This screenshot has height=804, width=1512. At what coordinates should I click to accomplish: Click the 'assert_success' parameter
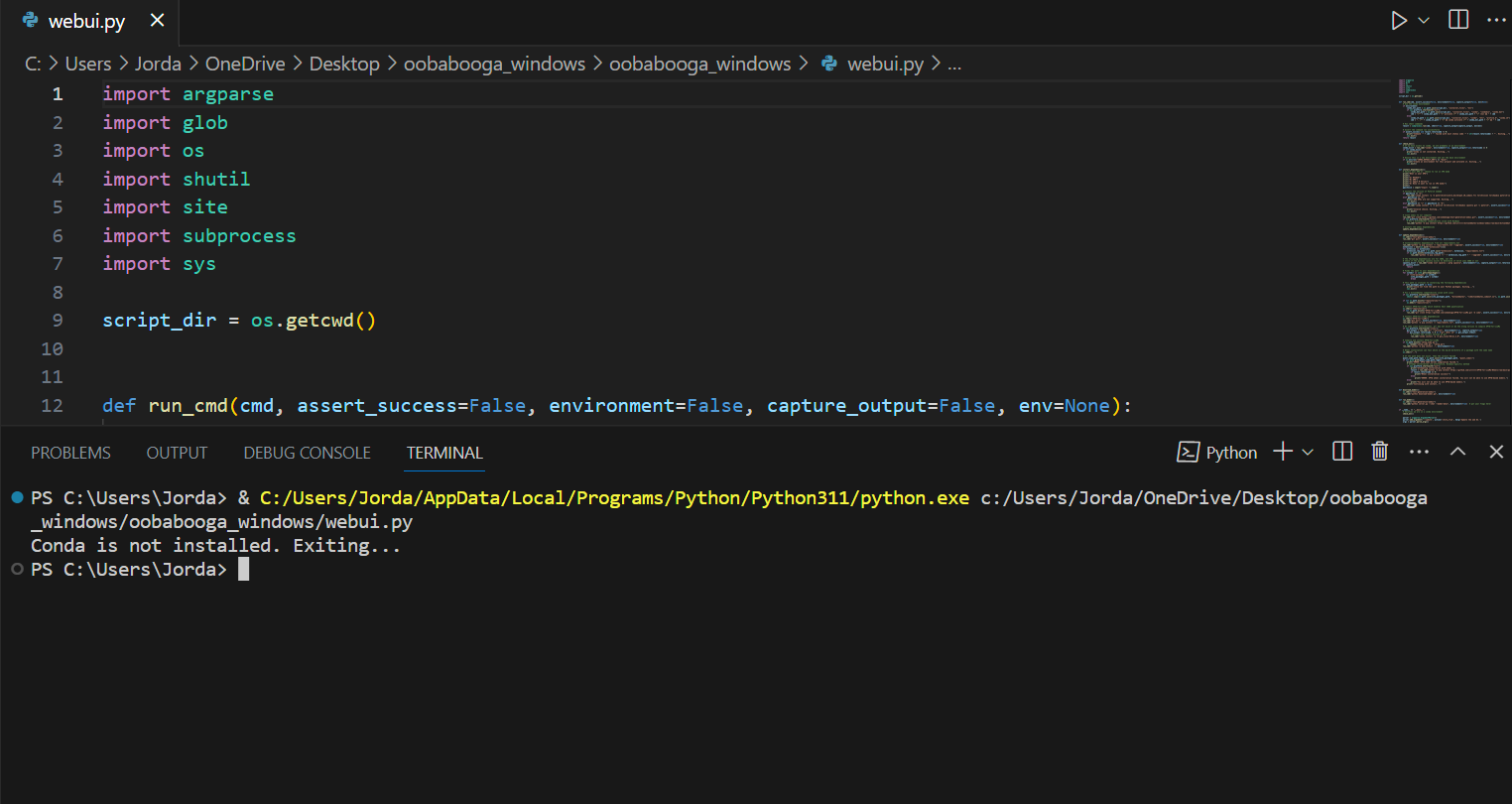click(377, 406)
